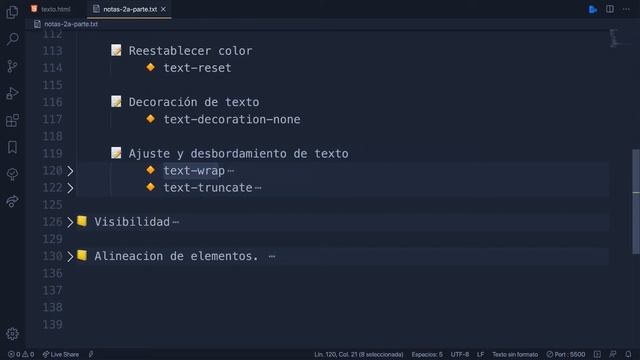Click the feedback icon in status bar
This screenshot has width=640, height=360.
(x=613, y=354)
